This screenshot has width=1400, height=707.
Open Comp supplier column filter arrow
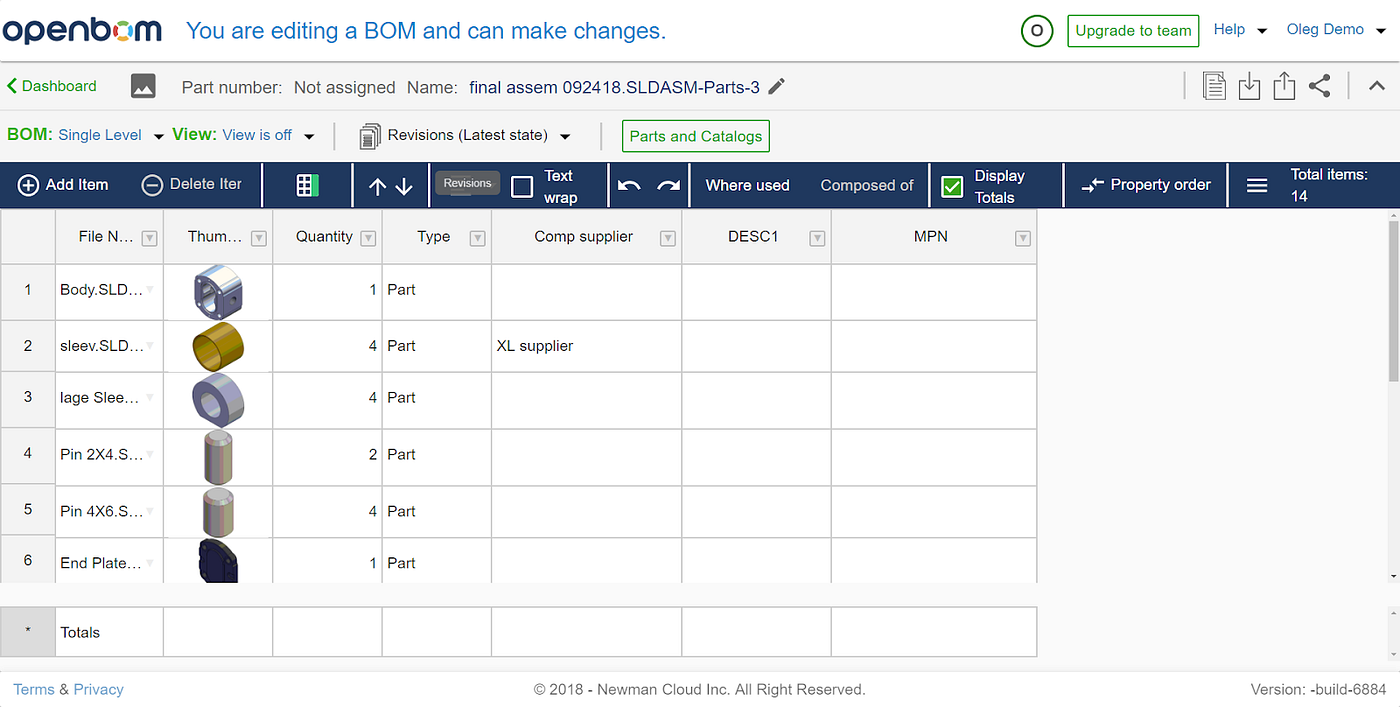click(668, 238)
